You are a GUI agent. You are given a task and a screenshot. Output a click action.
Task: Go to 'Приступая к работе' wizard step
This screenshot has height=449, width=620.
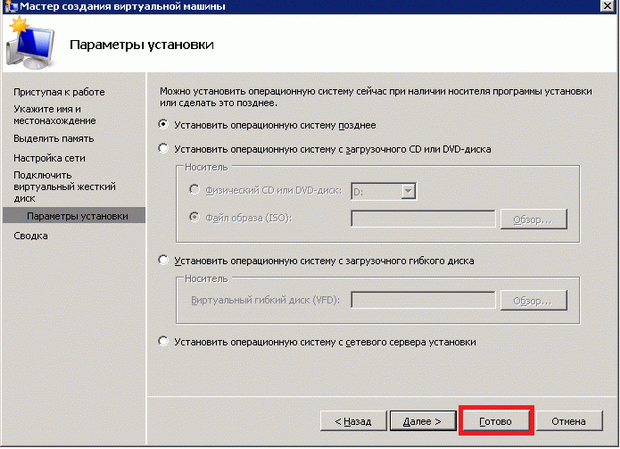(x=59, y=92)
